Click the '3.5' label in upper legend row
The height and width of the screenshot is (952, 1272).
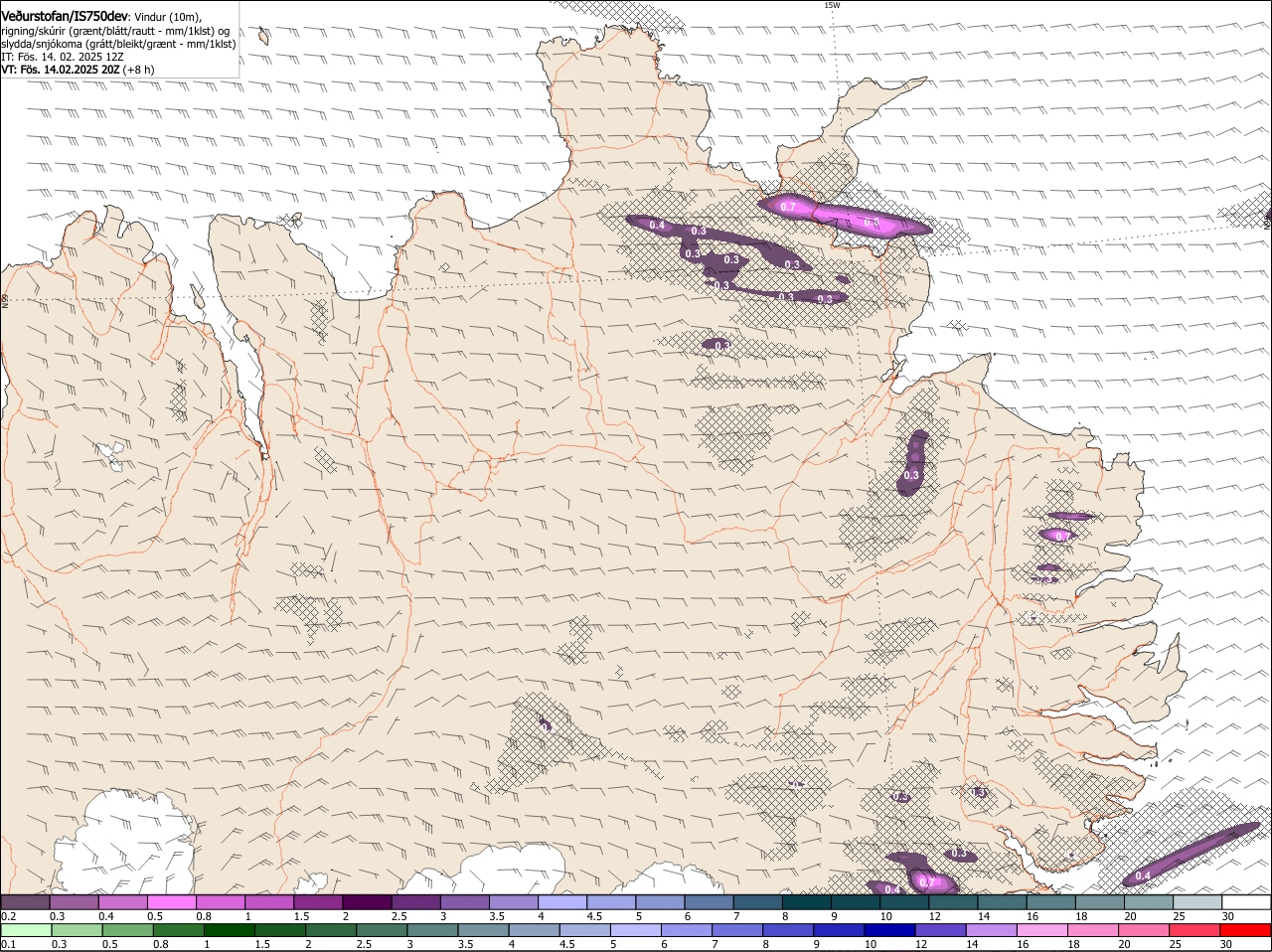click(x=497, y=916)
